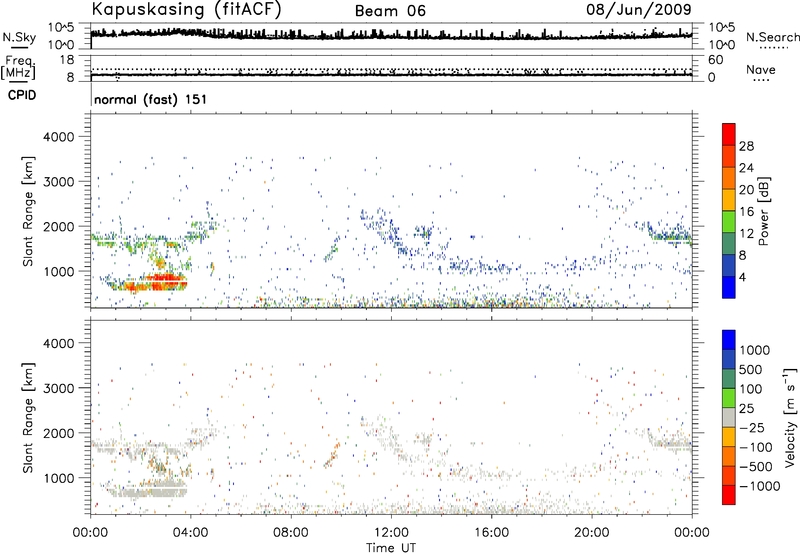Click the '08:00' time tick label
The image size is (800, 554).
(x=290, y=533)
